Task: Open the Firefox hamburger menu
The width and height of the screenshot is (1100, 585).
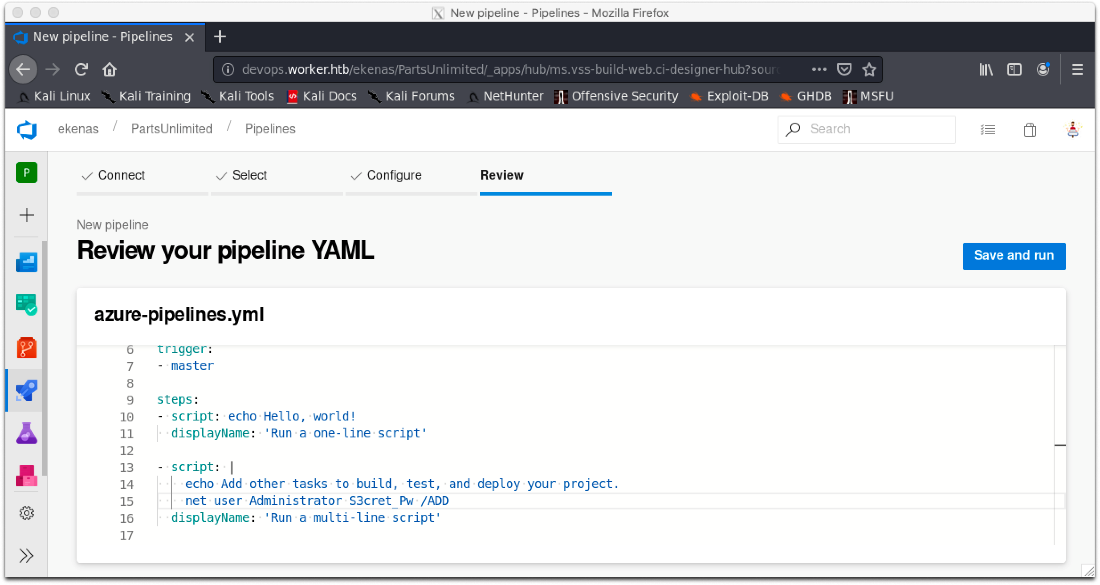Action: [1078, 69]
